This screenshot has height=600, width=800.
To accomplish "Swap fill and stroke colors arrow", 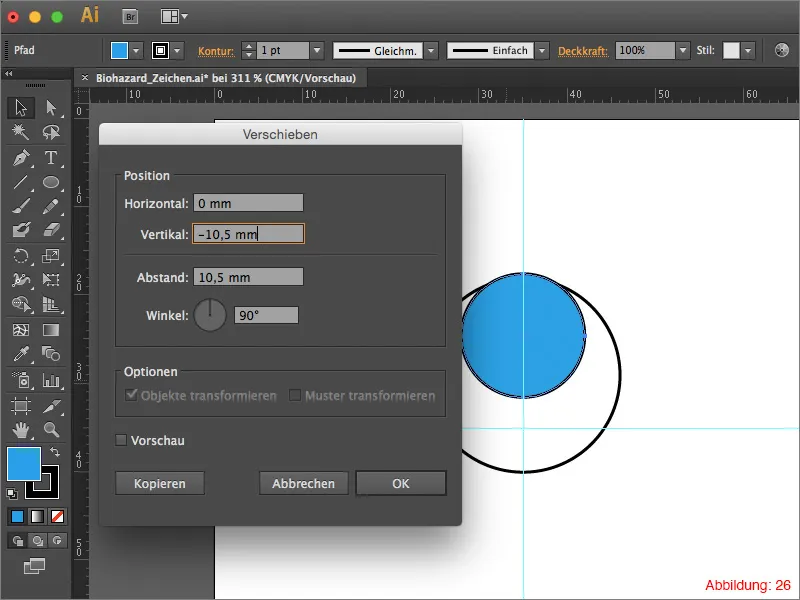I will click(x=55, y=452).
